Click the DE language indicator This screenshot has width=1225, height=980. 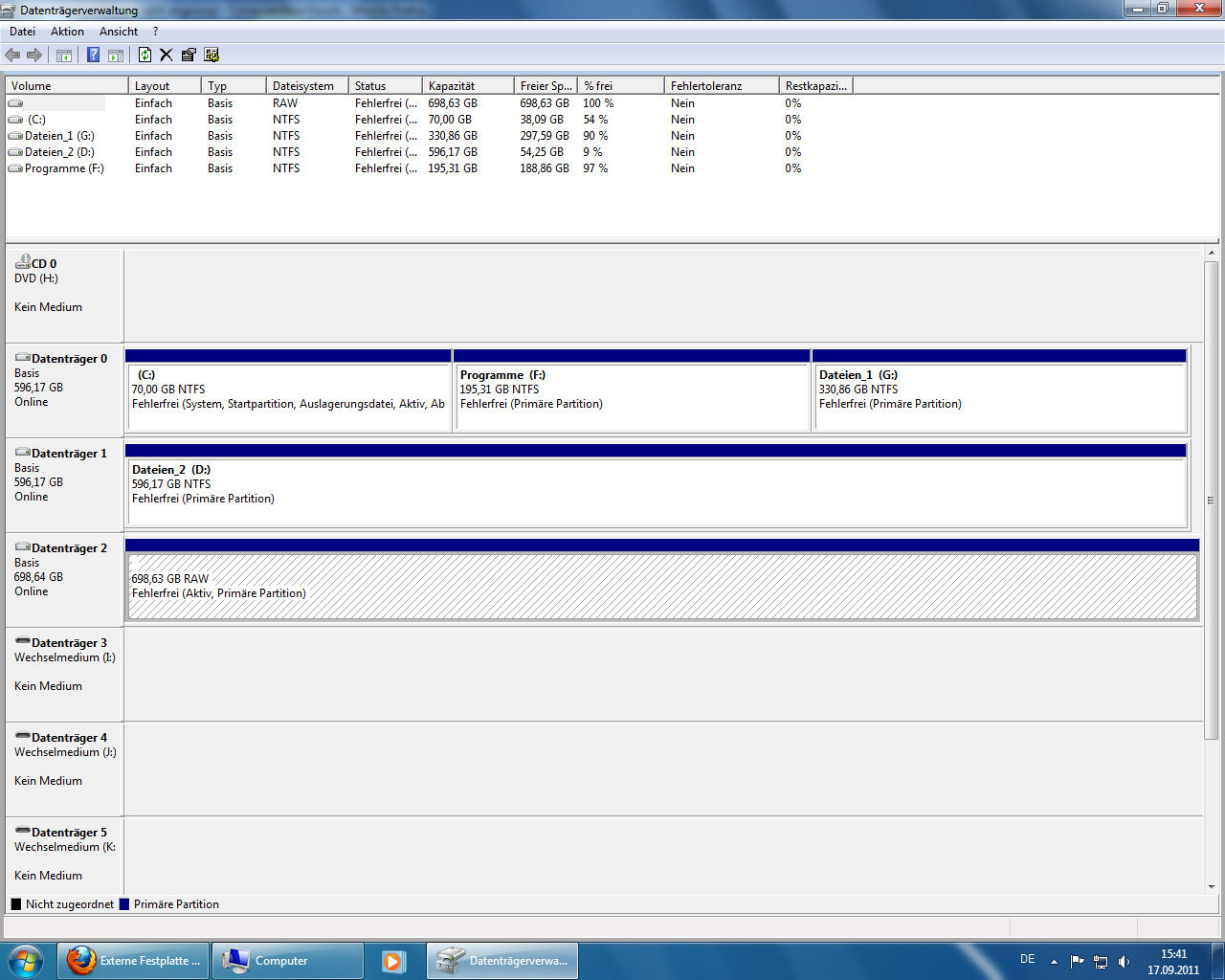click(1028, 959)
